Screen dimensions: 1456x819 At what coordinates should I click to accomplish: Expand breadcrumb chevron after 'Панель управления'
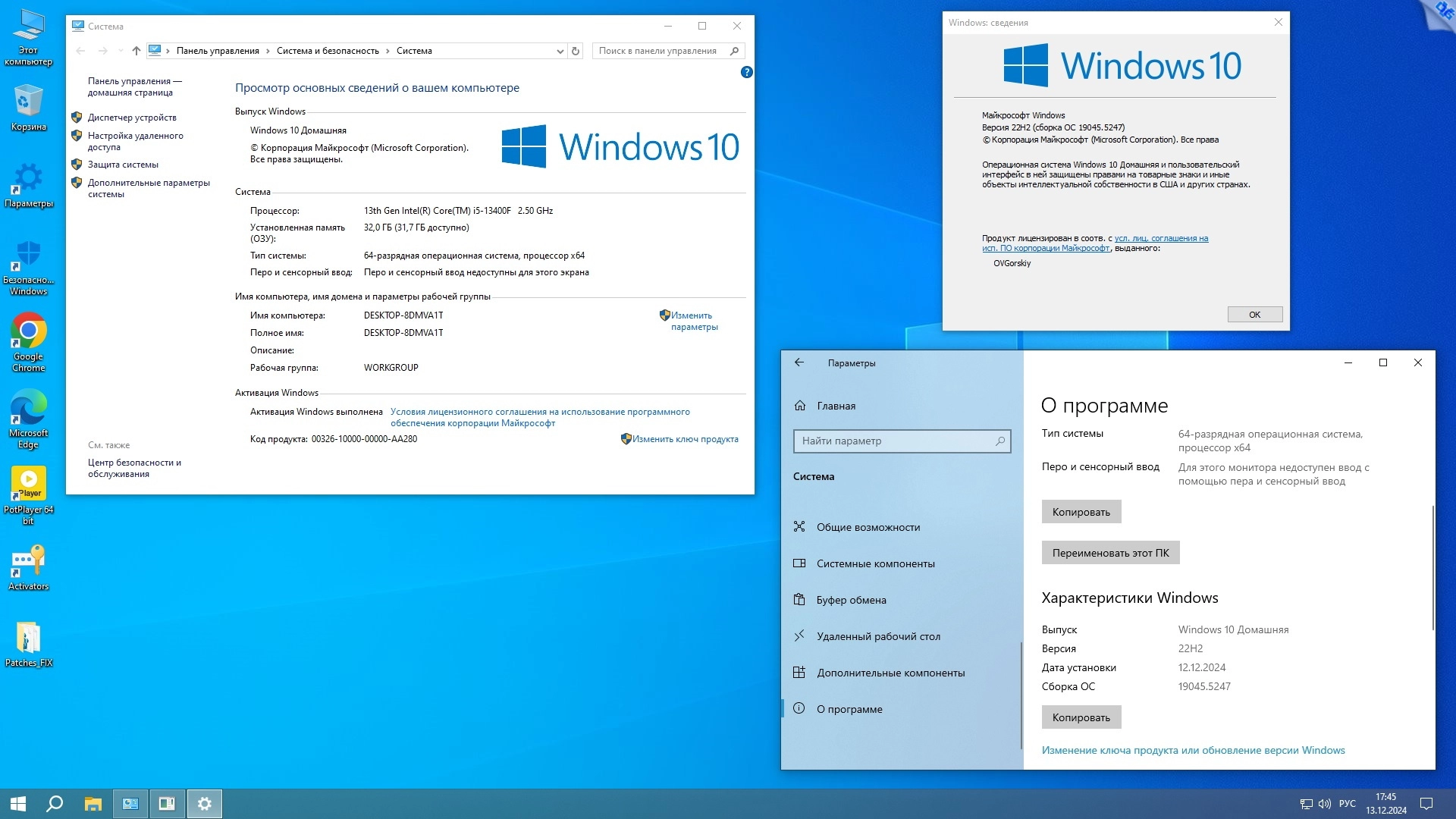267,51
